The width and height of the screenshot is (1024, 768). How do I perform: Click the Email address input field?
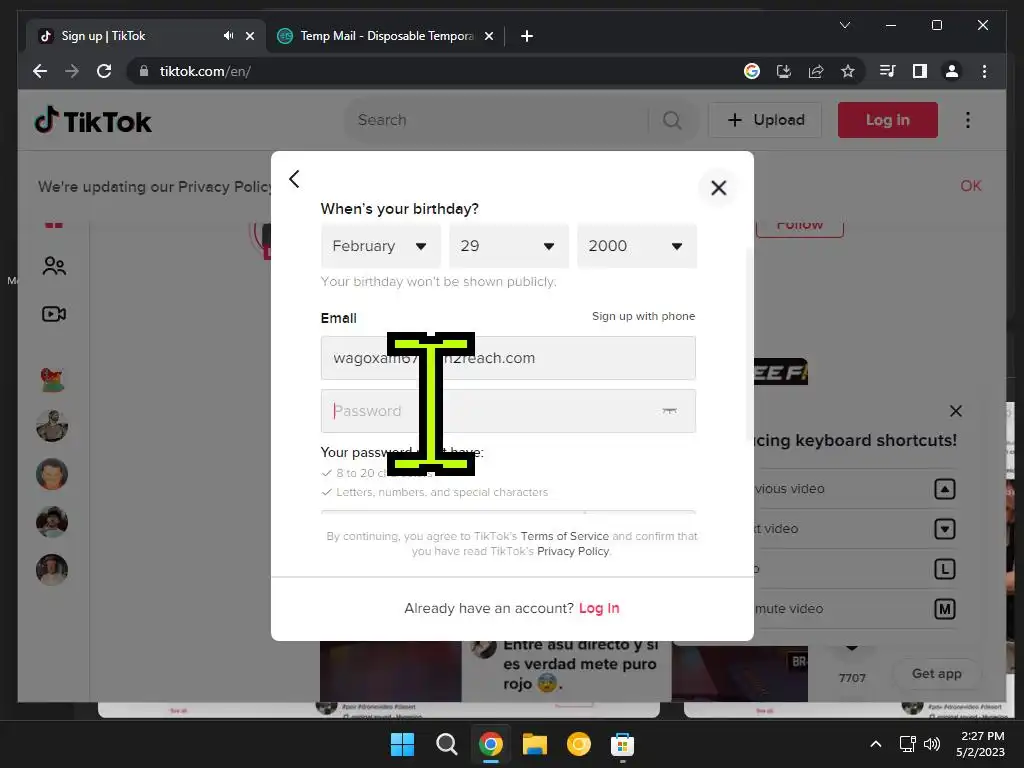coord(508,358)
